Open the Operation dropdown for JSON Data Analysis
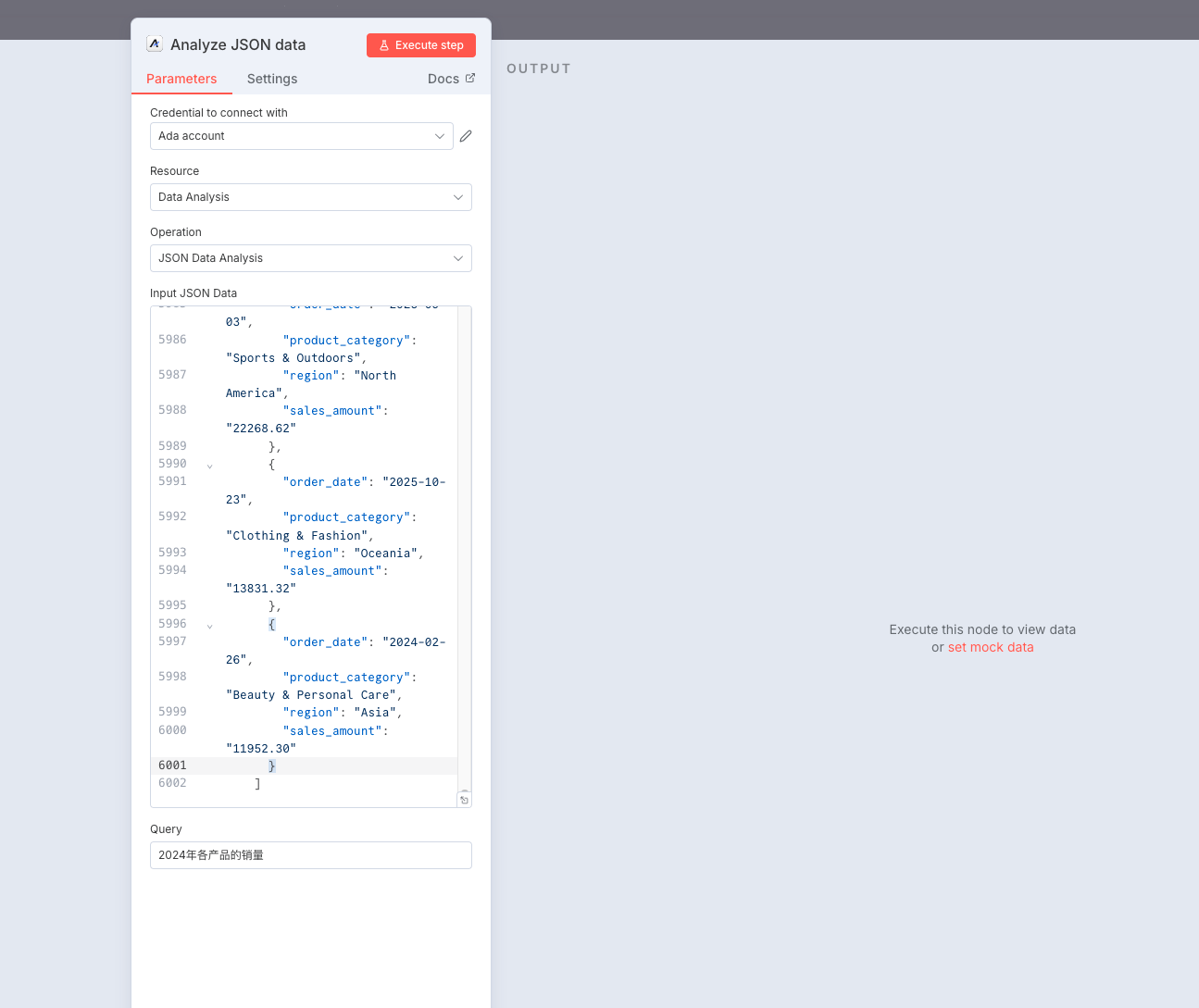The width and height of the screenshot is (1199, 1008). (310, 258)
